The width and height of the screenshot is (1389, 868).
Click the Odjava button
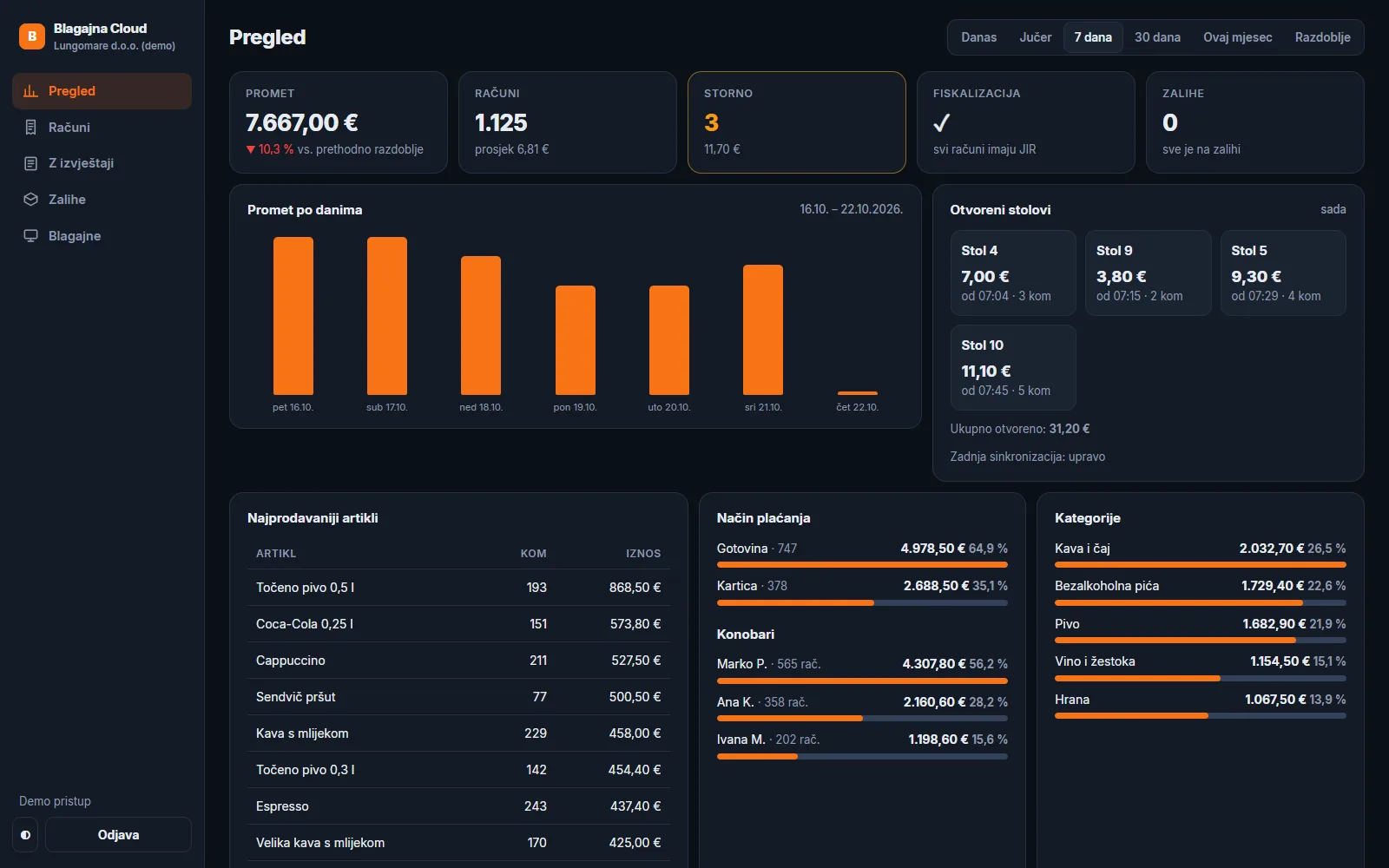pyautogui.click(x=118, y=835)
